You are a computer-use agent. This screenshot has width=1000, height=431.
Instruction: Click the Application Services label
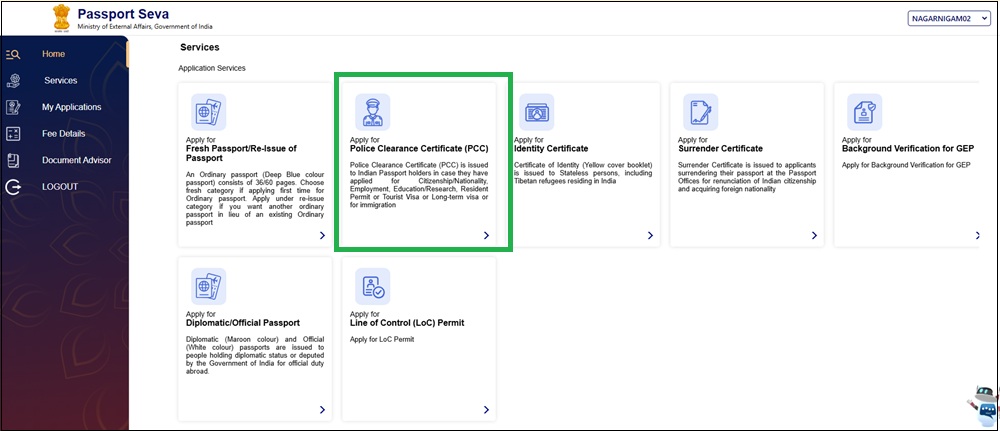[x=212, y=68]
